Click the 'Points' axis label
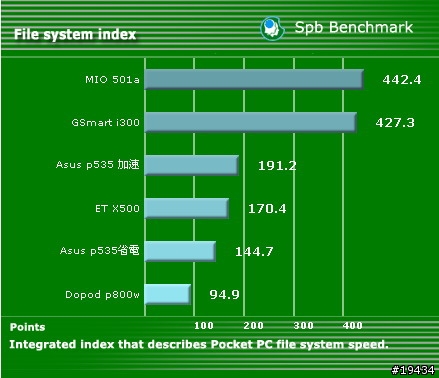This screenshot has height=378, width=439. (x=27, y=327)
